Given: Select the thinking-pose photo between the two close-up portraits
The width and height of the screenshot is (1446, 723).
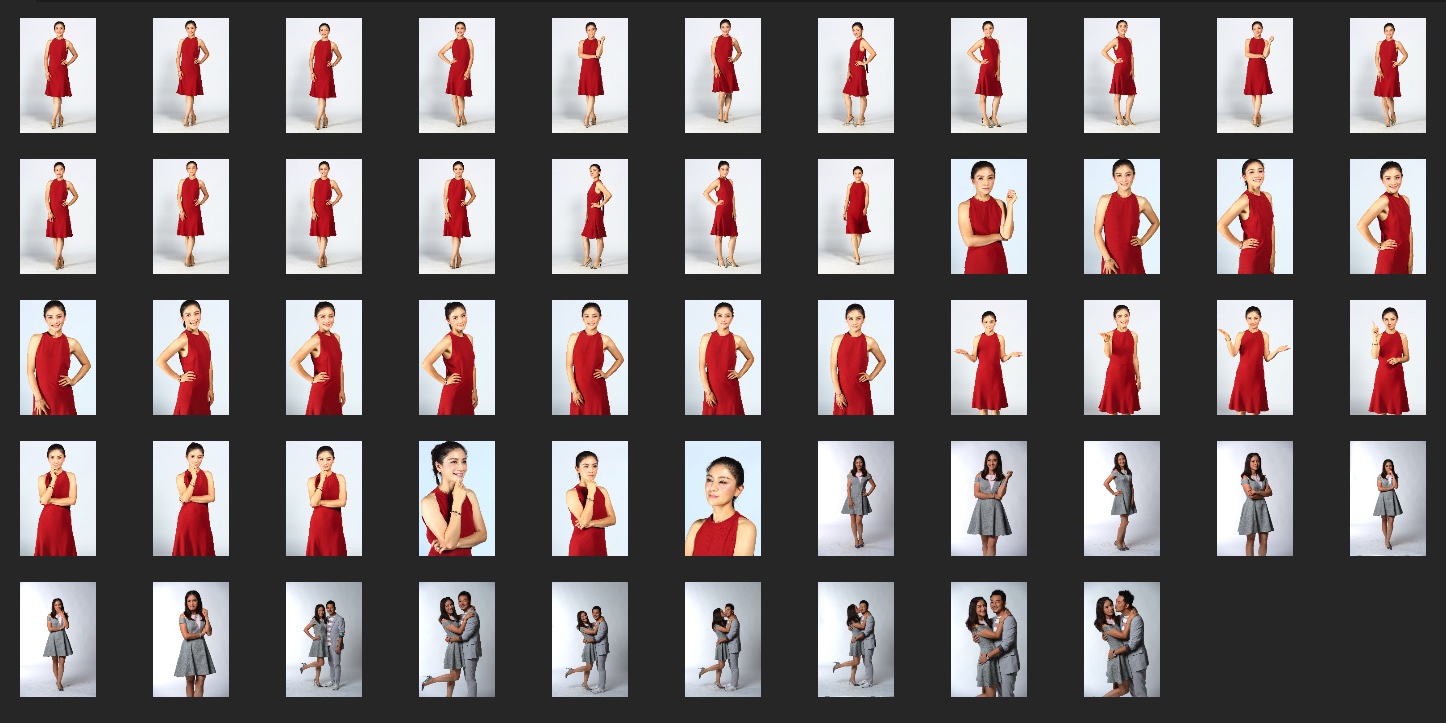Looking at the screenshot, I should pos(590,499).
